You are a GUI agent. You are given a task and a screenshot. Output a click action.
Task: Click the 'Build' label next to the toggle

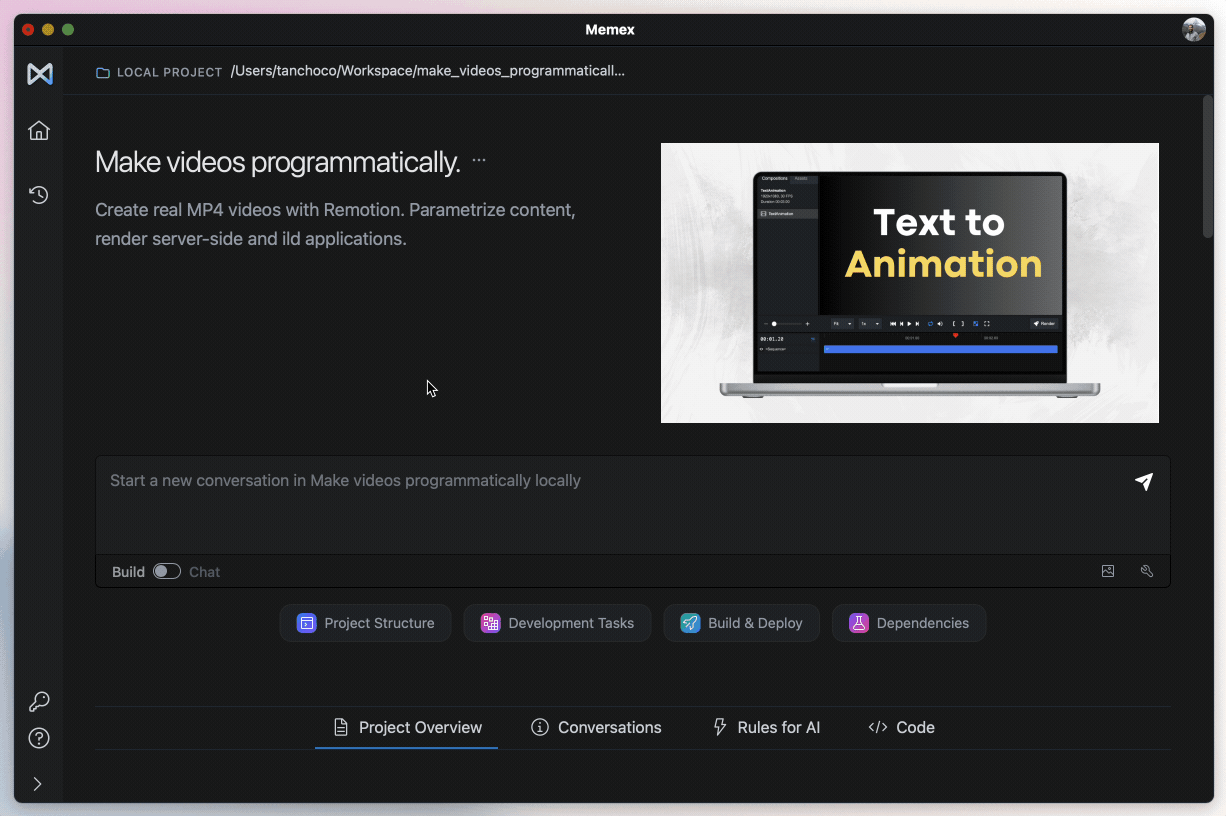coord(128,572)
